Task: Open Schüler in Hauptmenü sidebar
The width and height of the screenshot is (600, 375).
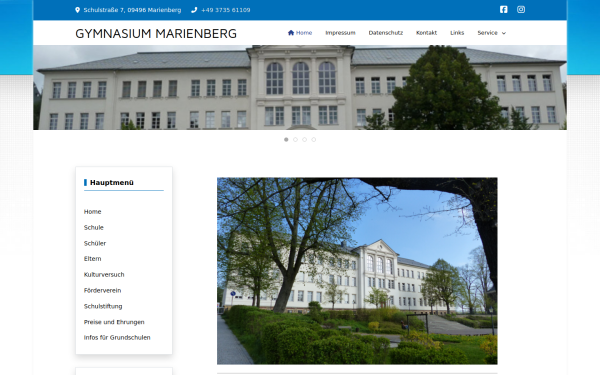Action: (95, 243)
